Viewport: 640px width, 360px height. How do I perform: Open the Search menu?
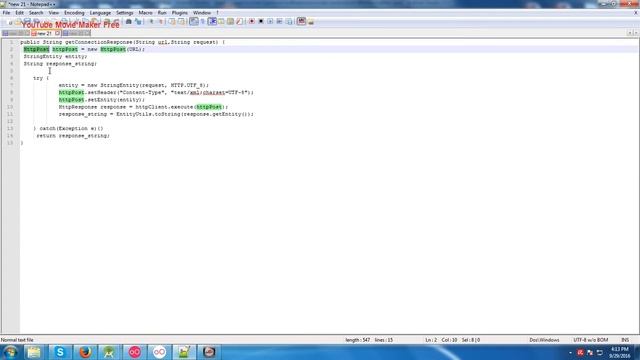pyautogui.click(x=36, y=13)
